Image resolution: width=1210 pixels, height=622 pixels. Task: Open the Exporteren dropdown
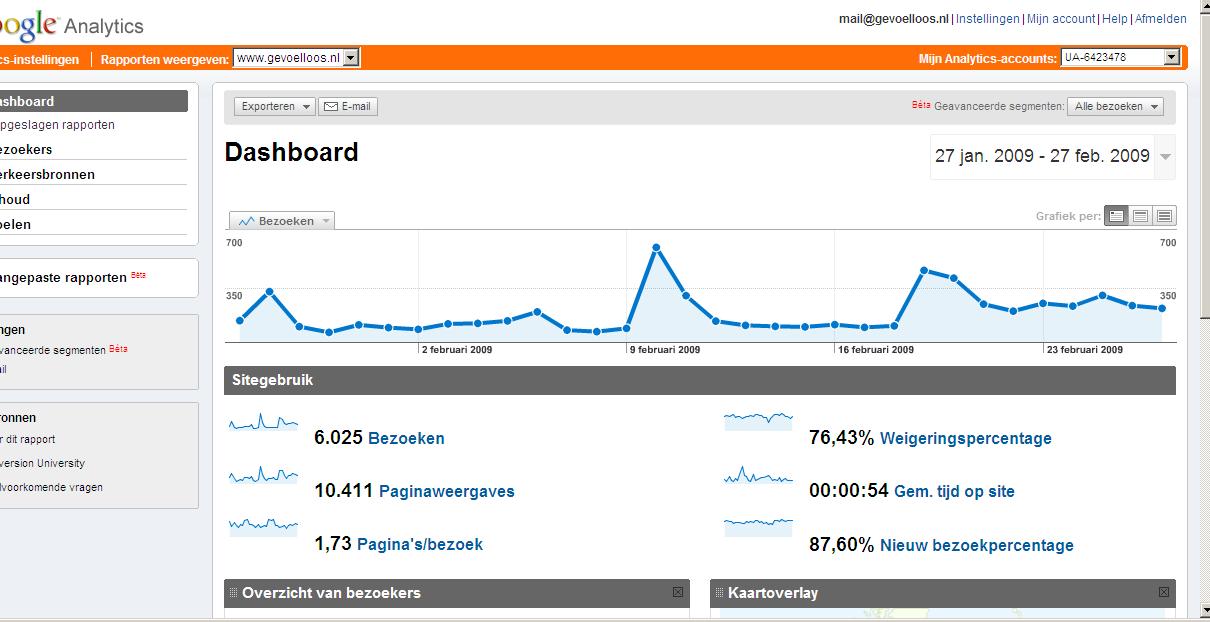pos(275,106)
